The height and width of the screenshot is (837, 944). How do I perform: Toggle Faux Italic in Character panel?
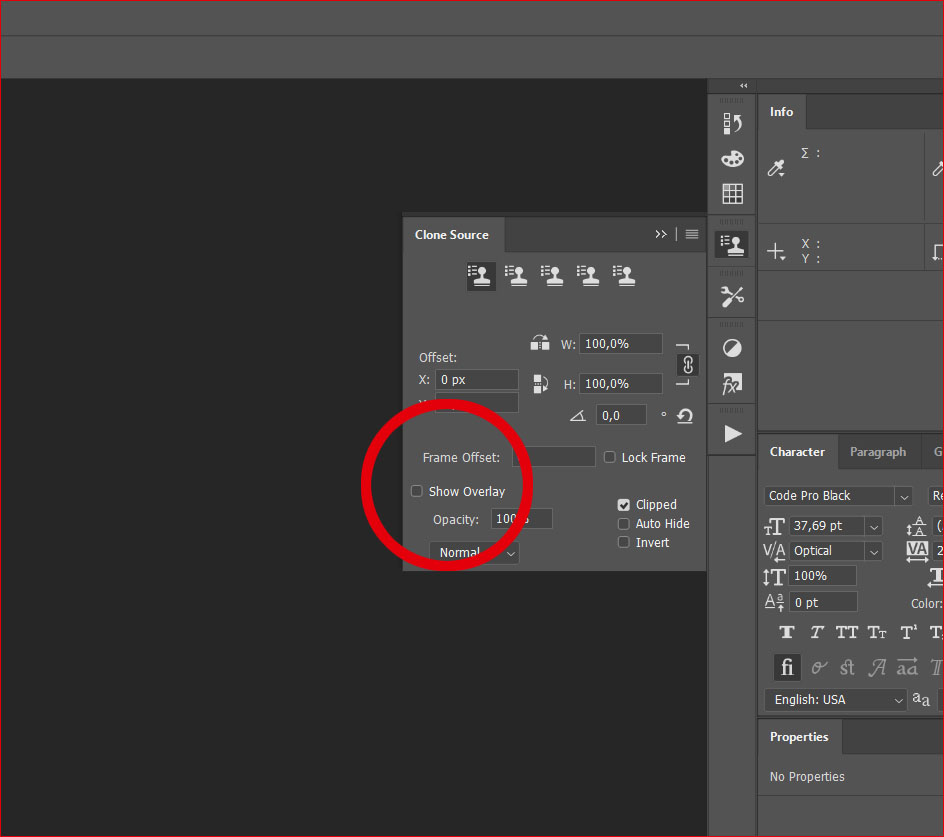tap(817, 632)
